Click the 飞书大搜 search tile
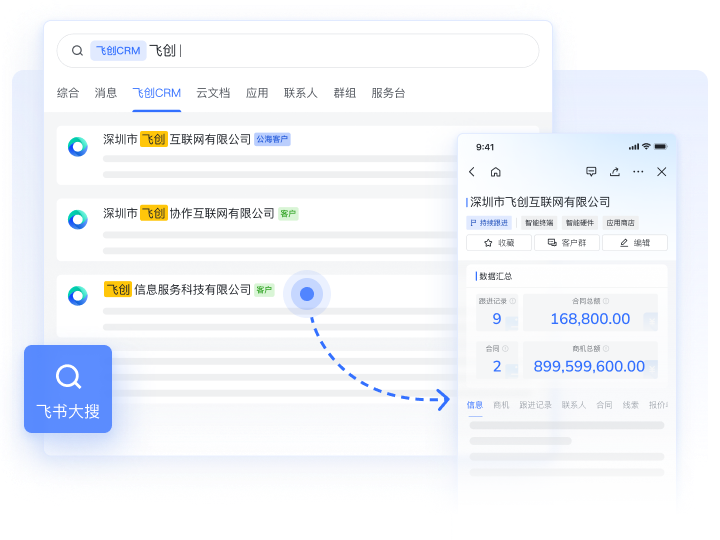720x540 pixels. coord(68,388)
